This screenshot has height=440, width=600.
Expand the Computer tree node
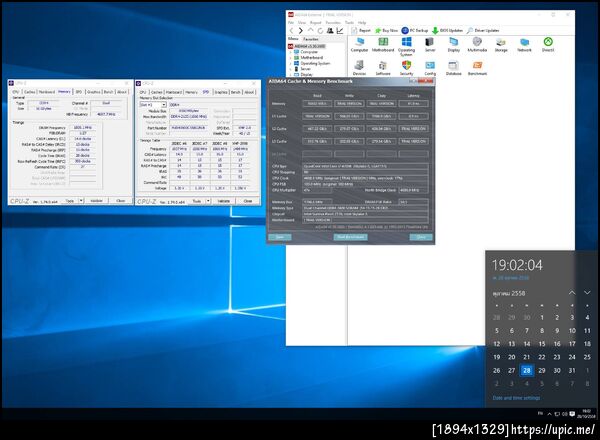click(x=291, y=52)
